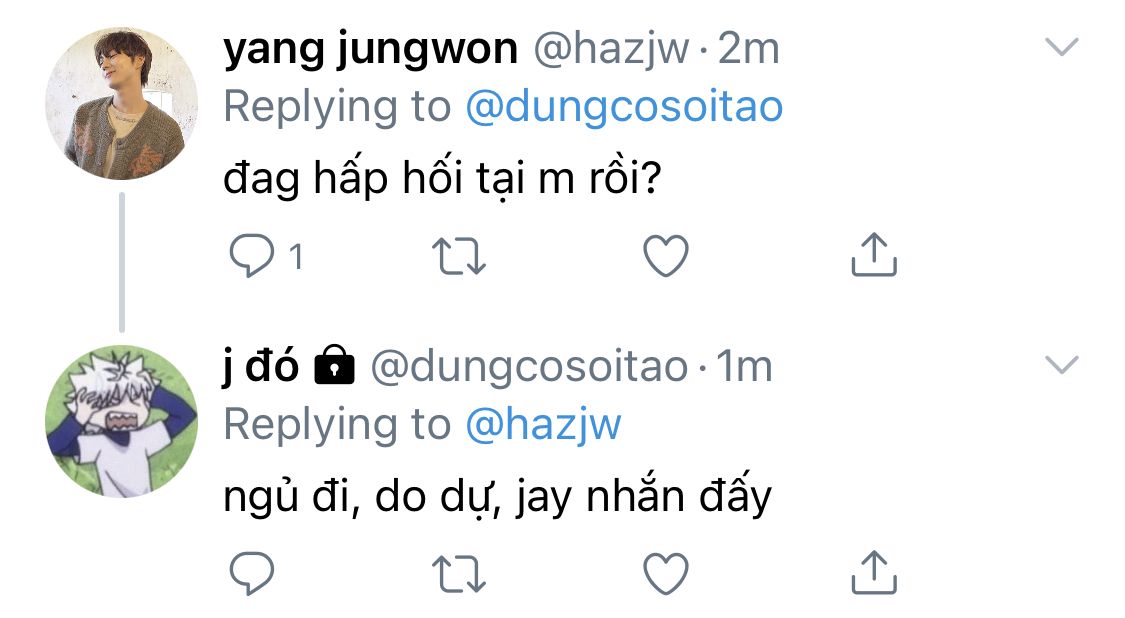Open the 2m timestamp on the first tweet
1125x618 pixels.
point(748,48)
